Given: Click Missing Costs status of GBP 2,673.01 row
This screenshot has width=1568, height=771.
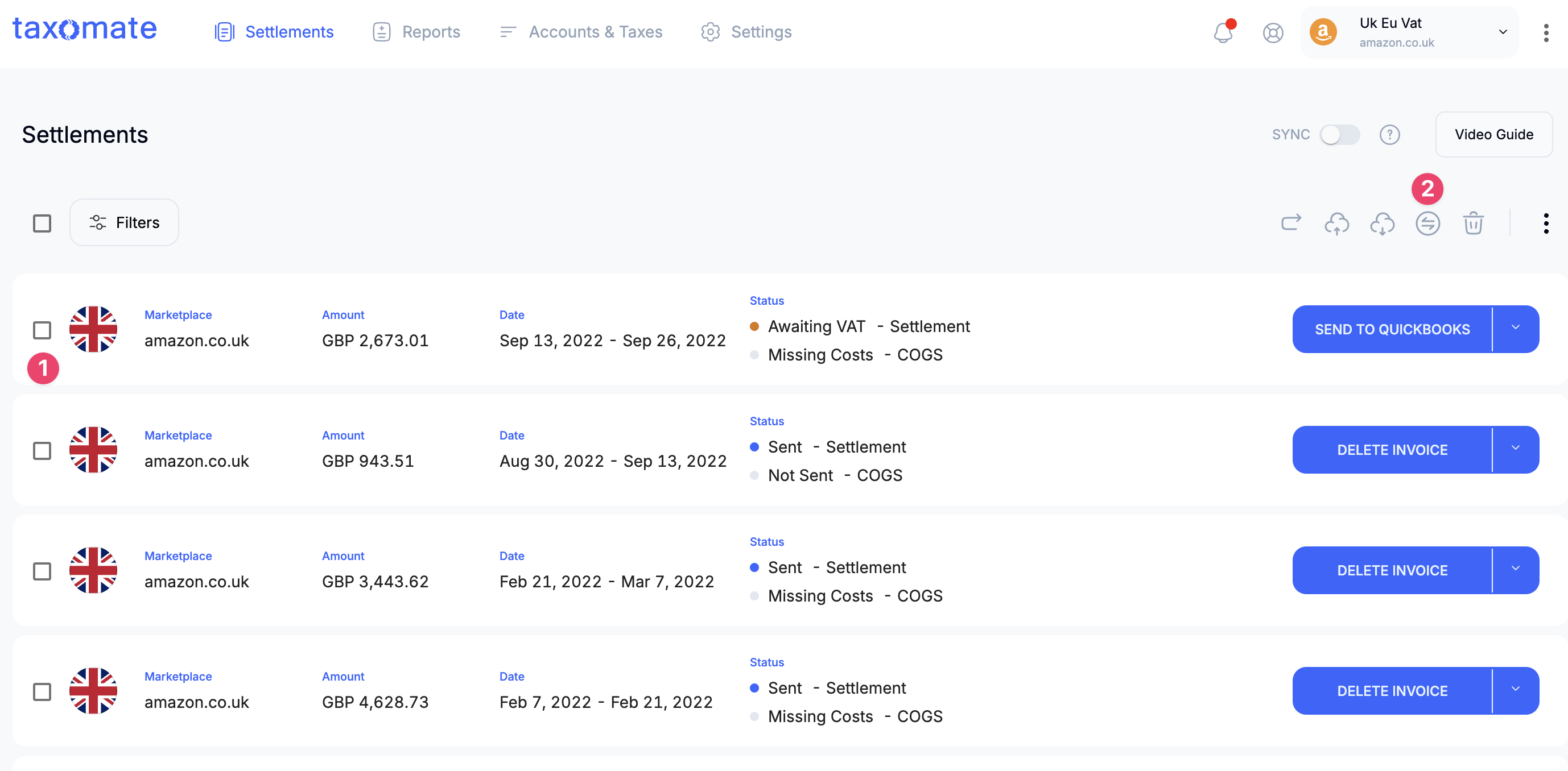Looking at the screenshot, I should pyautogui.click(x=846, y=354).
